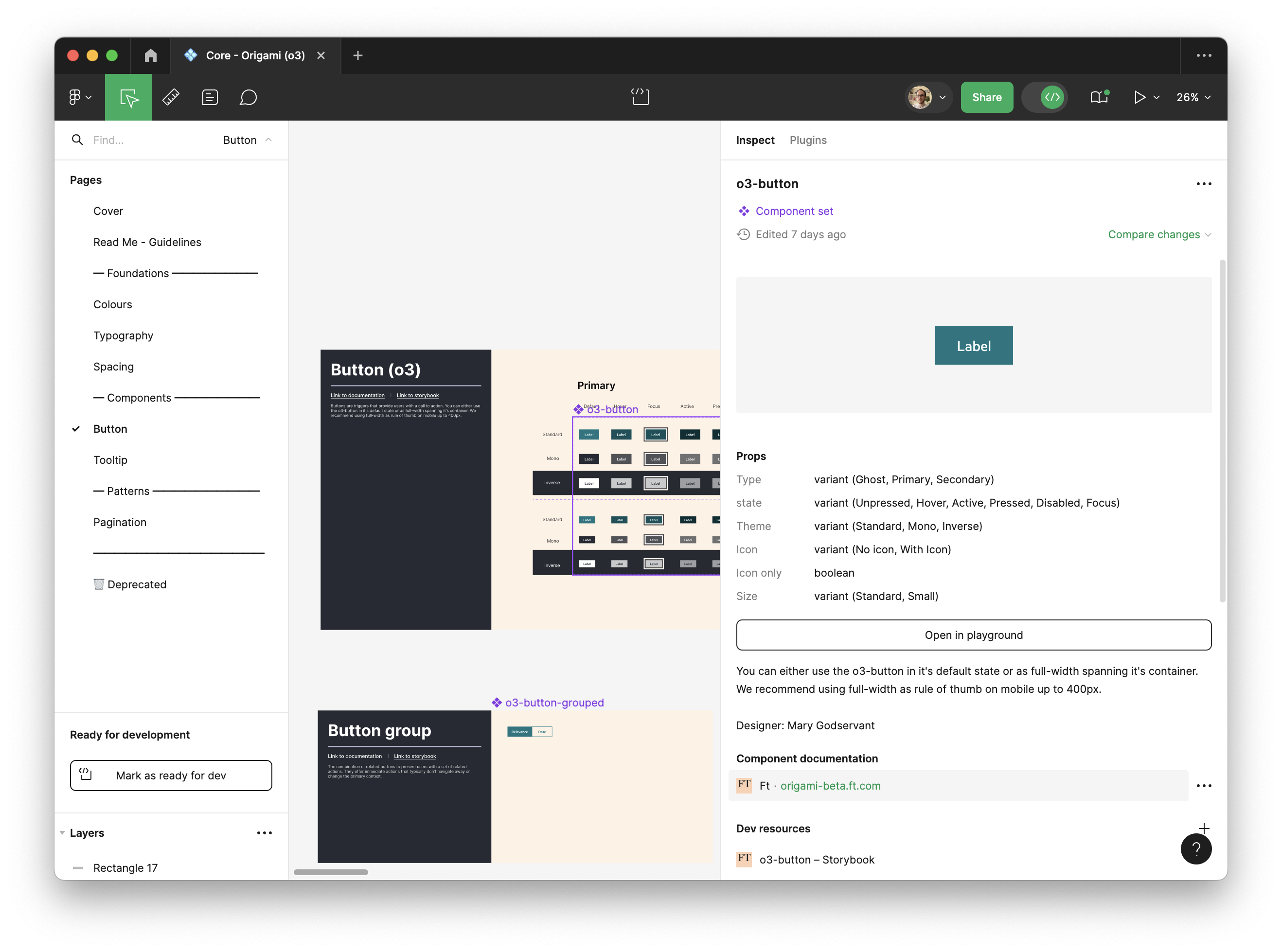Open the Deprecated page

tap(130, 584)
